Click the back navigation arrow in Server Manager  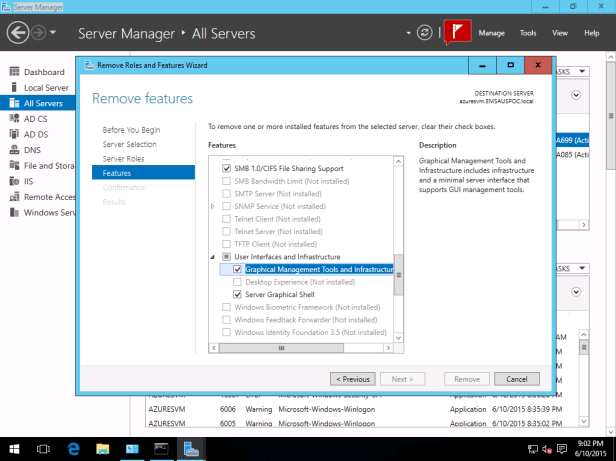coord(18,33)
